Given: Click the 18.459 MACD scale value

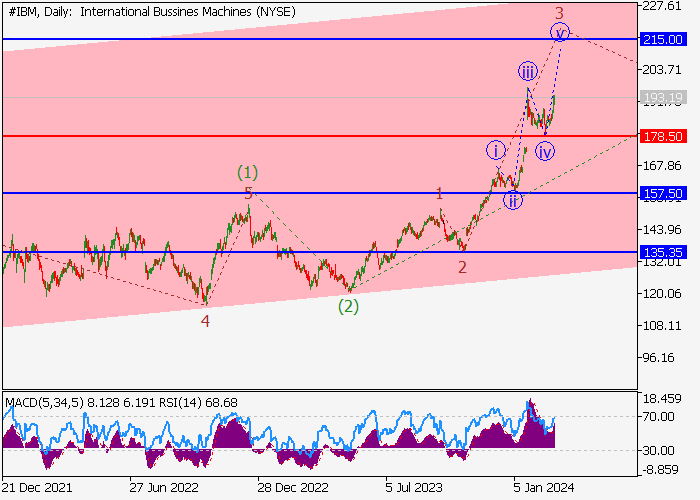Looking at the screenshot, I should [662, 399].
